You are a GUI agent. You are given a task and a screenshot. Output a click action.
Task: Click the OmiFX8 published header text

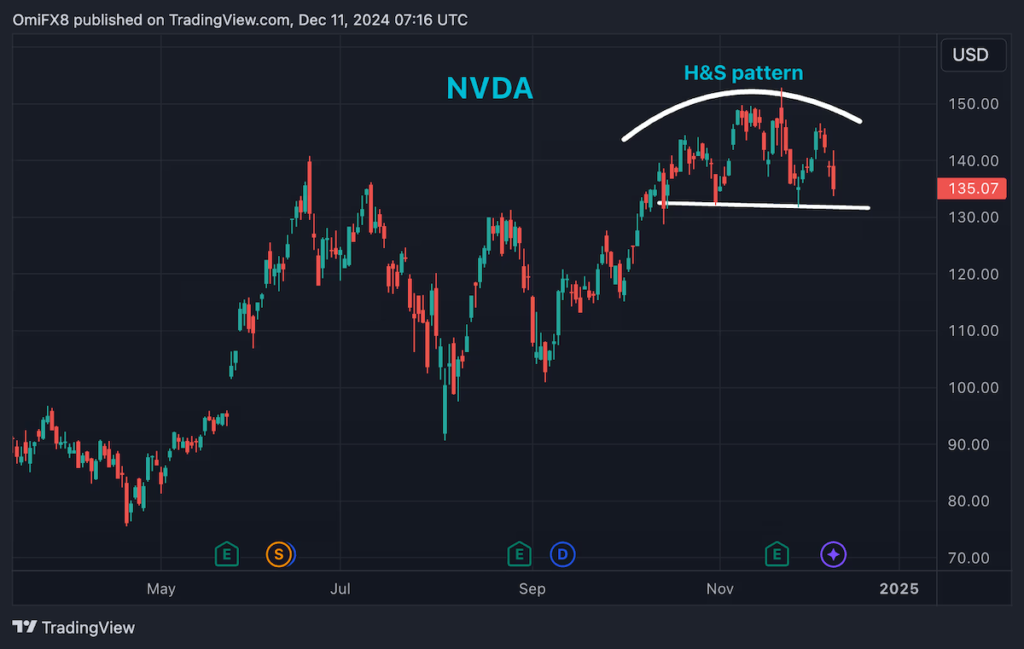[240, 20]
